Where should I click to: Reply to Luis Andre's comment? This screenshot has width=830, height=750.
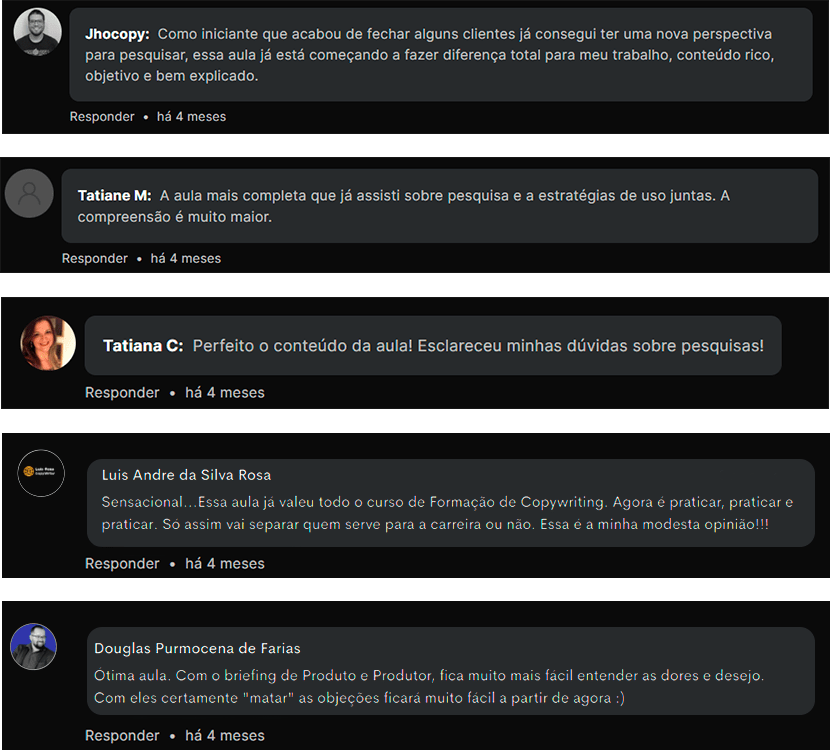coord(122,563)
